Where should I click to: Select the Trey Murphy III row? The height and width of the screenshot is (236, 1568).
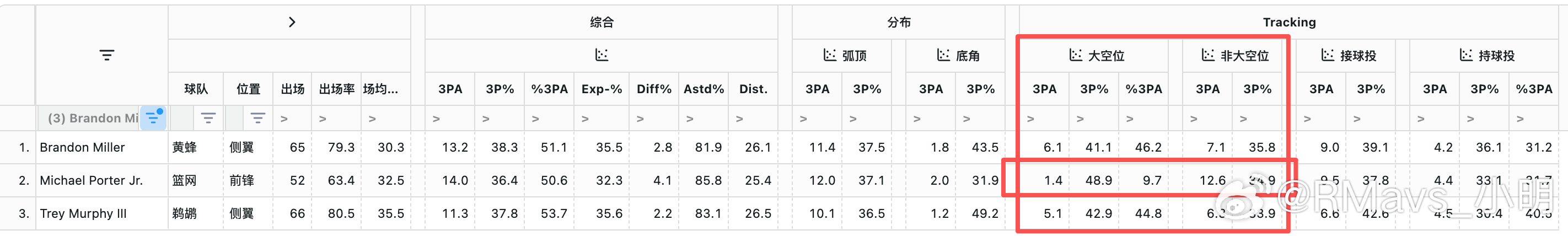[x=784, y=213]
